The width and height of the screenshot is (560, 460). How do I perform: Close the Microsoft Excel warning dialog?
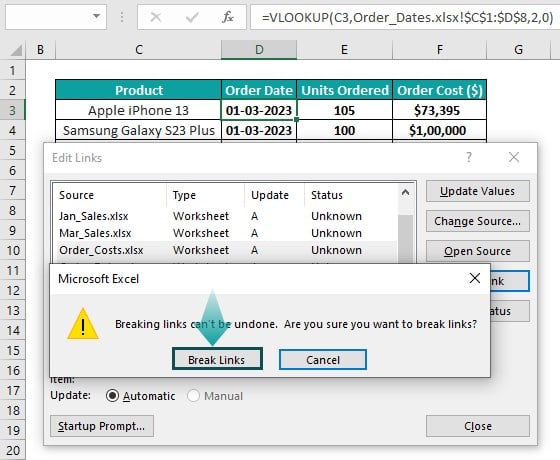475,278
